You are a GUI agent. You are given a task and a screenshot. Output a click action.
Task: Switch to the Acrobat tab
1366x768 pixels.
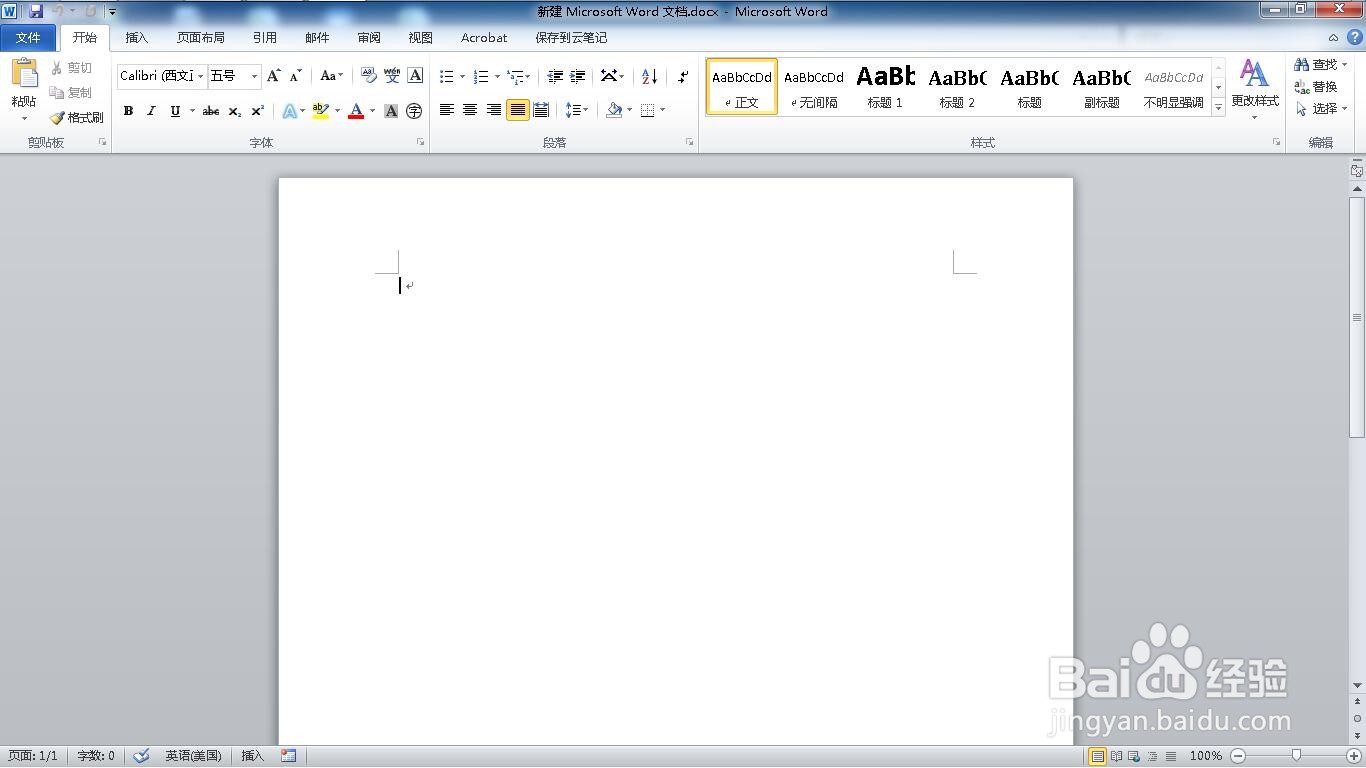pos(484,38)
